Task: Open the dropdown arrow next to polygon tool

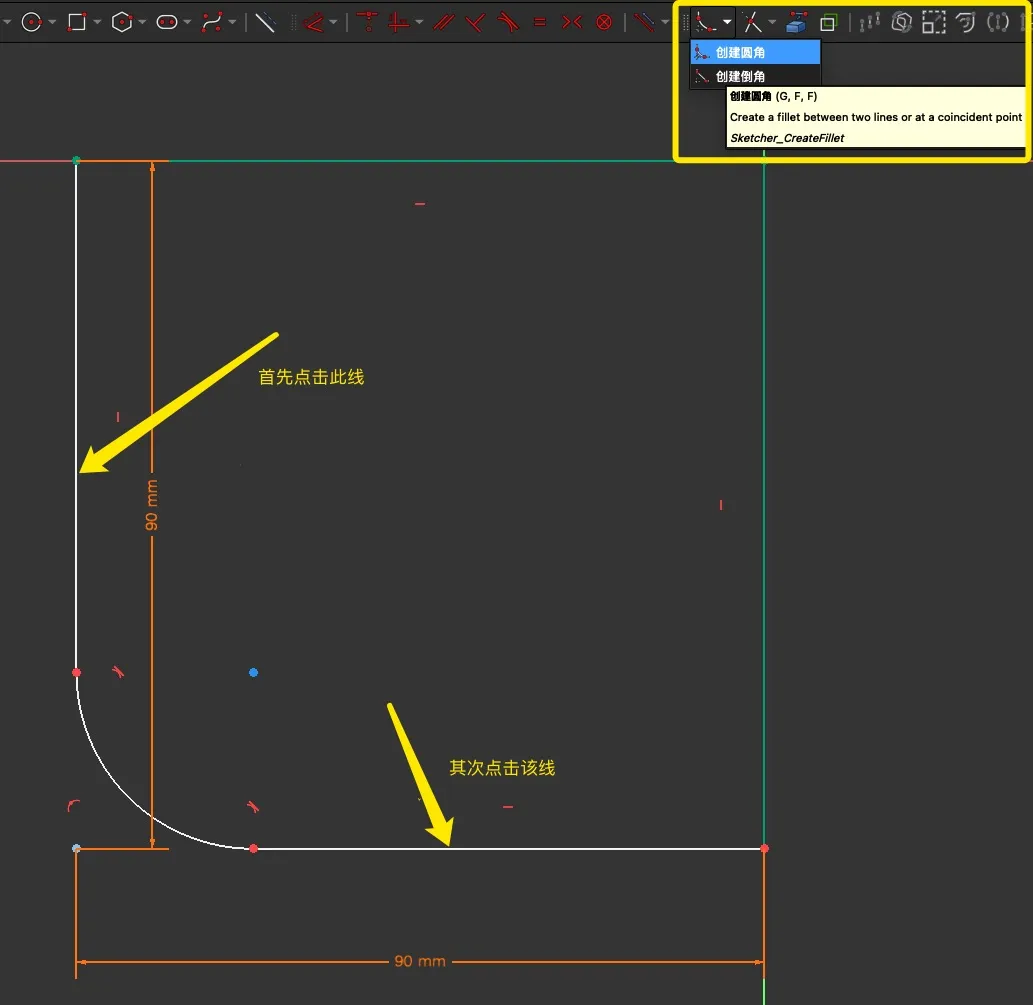Action: 142,22
